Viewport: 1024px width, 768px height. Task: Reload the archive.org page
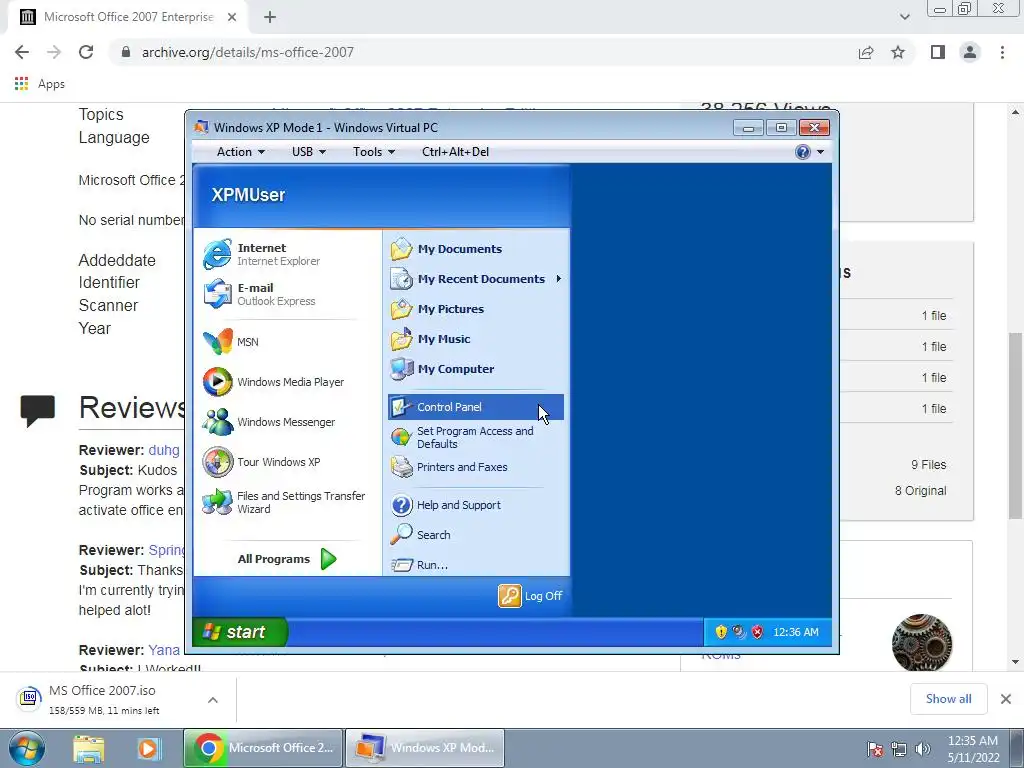click(x=86, y=52)
